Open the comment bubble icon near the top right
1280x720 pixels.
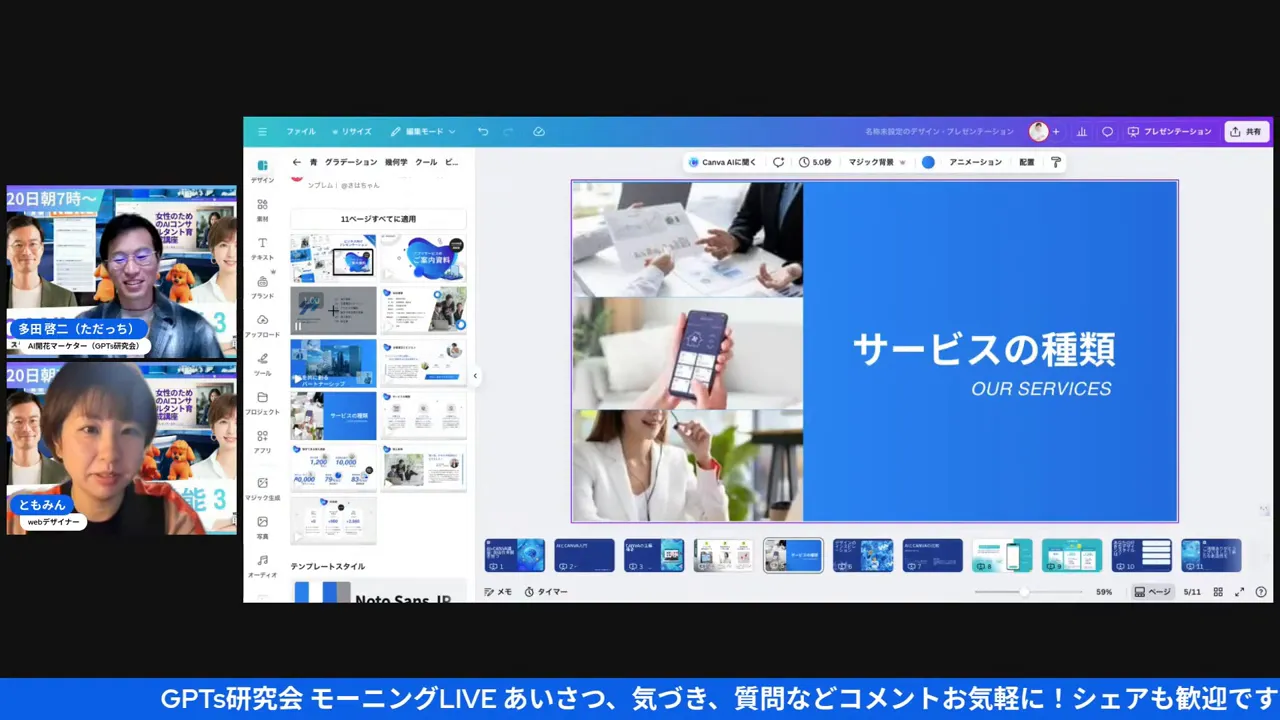pyautogui.click(x=1106, y=131)
